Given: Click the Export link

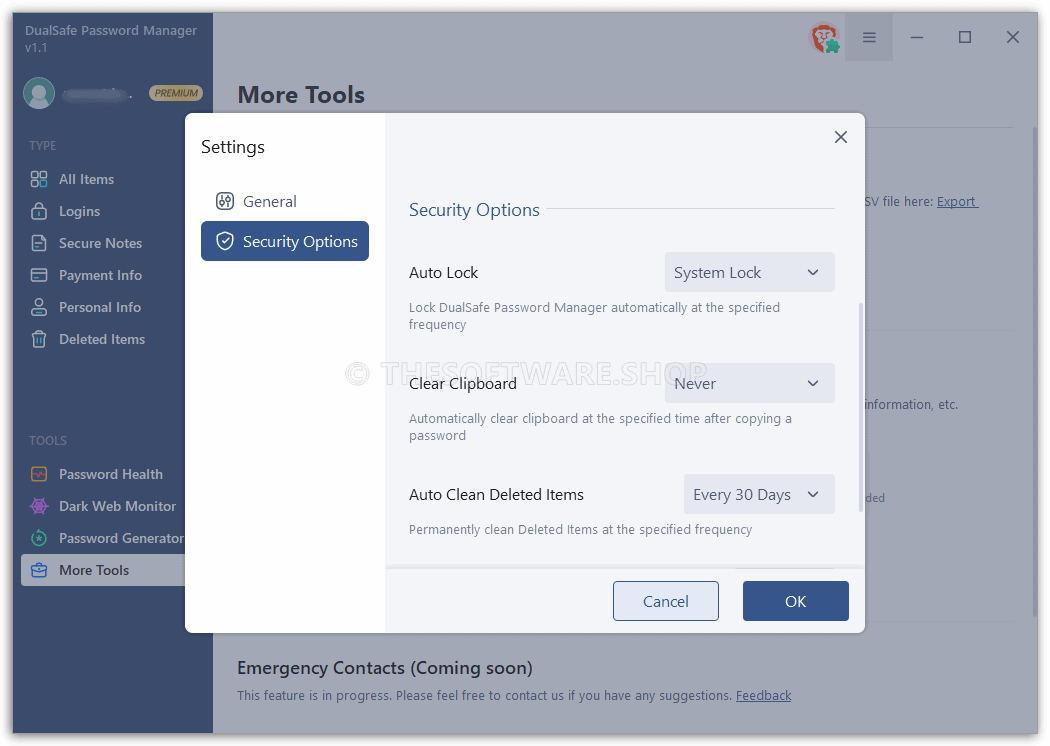Looking at the screenshot, I should (x=957, y=202).
